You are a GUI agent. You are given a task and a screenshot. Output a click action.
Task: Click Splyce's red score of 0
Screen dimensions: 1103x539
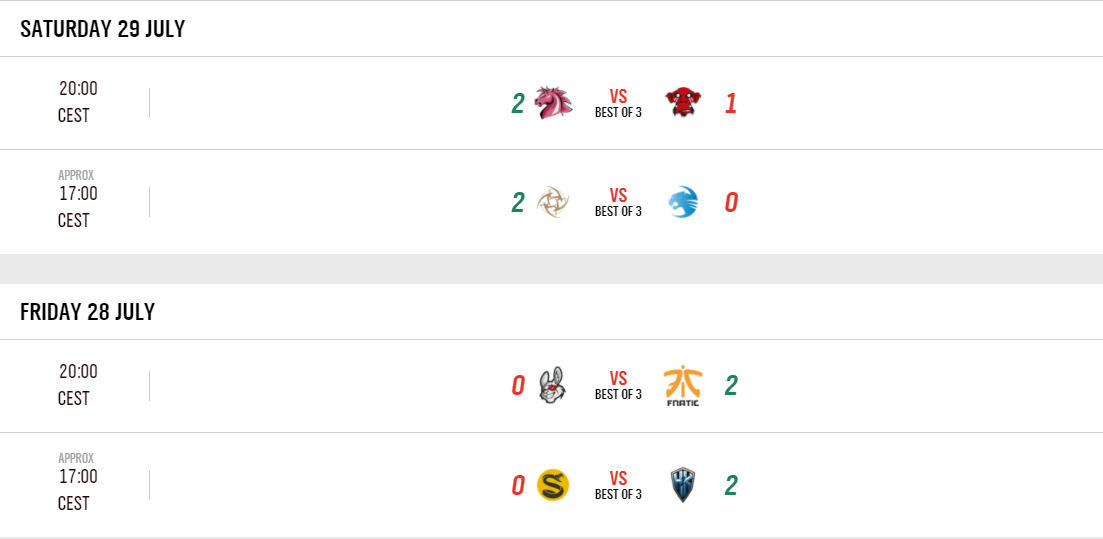(517, 486)
